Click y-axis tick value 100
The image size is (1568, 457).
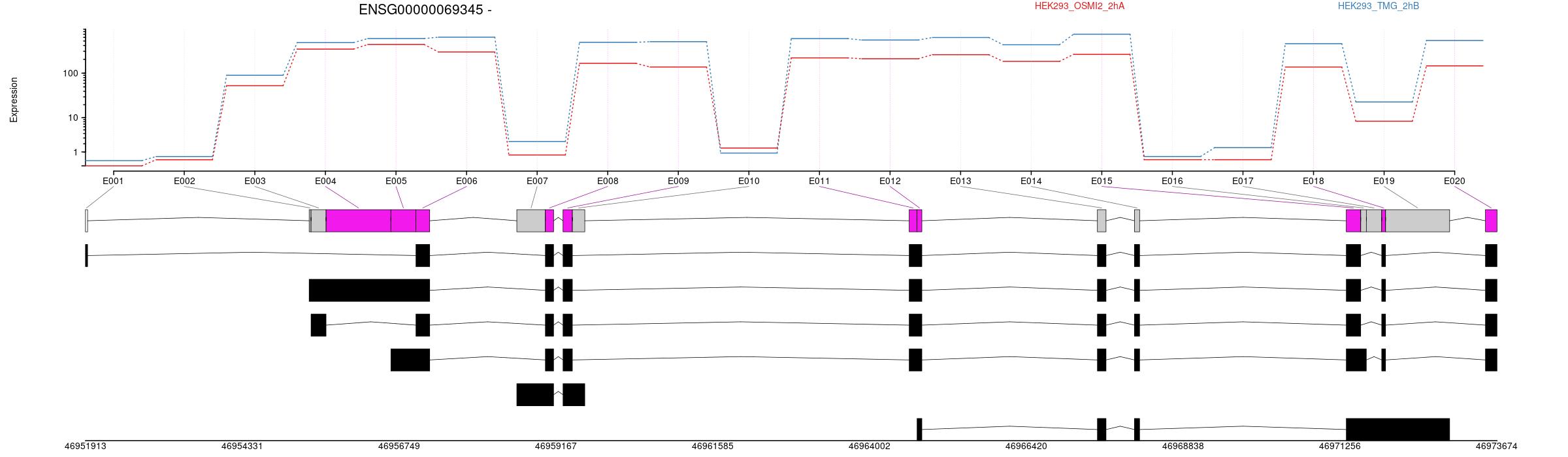71,73
